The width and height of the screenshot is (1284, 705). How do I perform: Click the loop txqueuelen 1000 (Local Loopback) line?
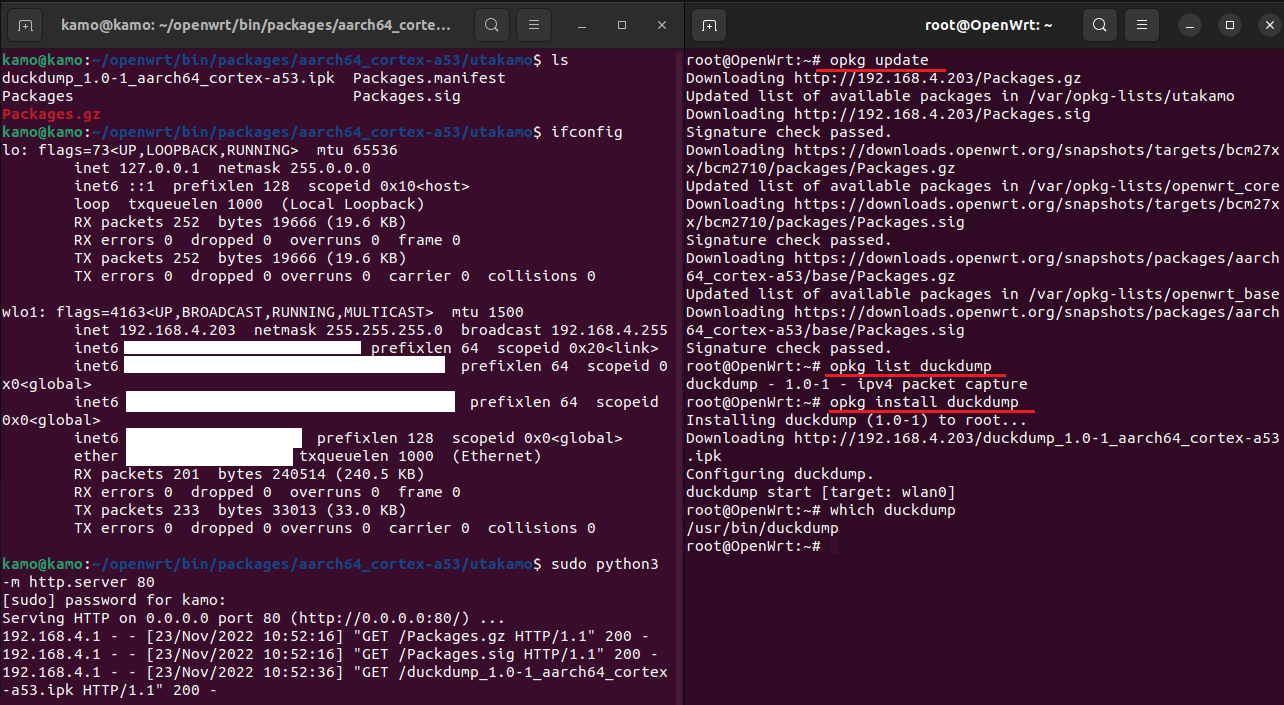249,204
